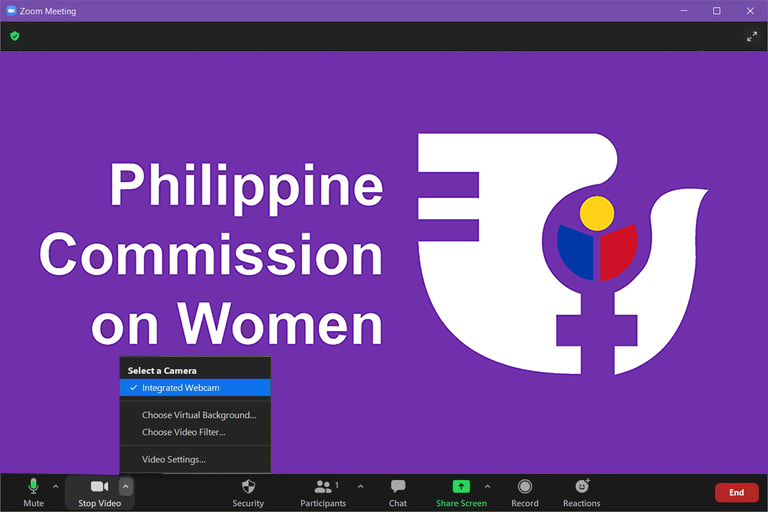
Task: Start recording the meeting
Action: click(x=525, y=492)
